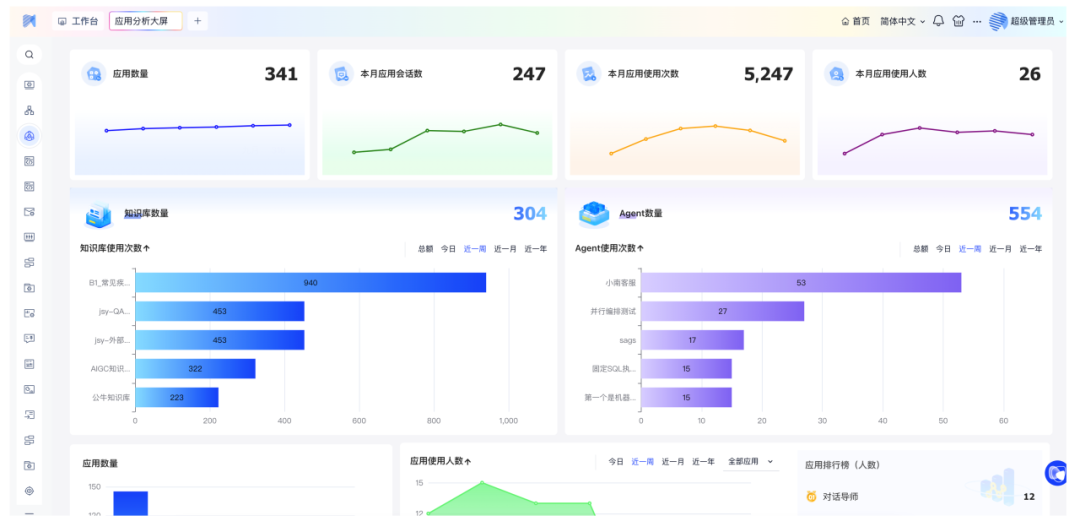The width and height of the screenshot is (1080, 532).
Task: Click the plus icon to add new tab
Action: 197,21
